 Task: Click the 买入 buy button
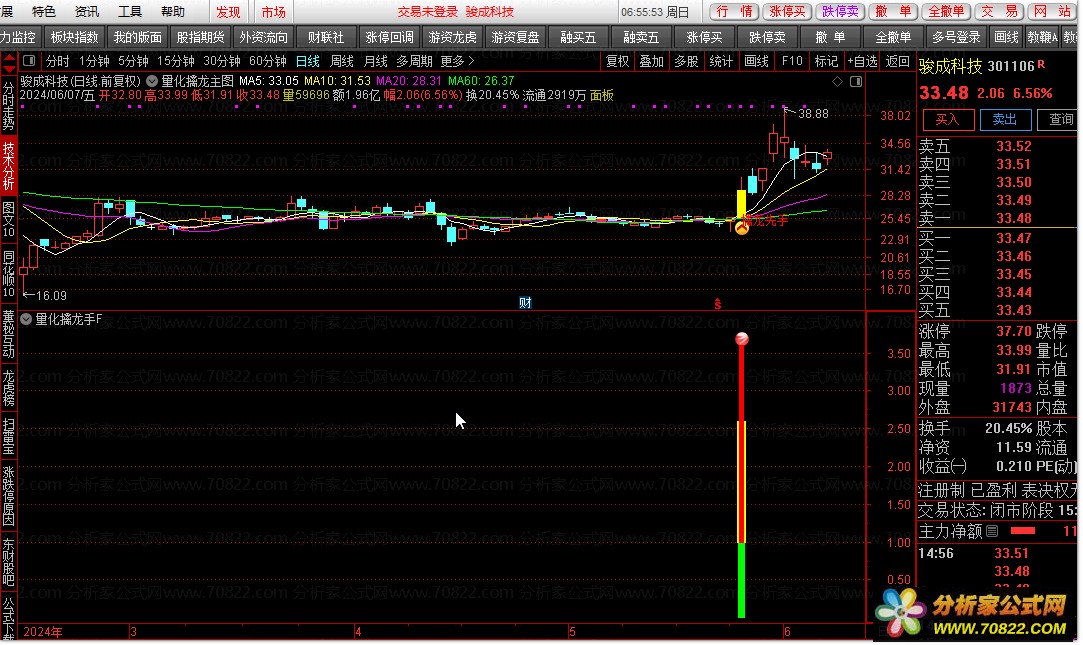(x=948, y=119)
